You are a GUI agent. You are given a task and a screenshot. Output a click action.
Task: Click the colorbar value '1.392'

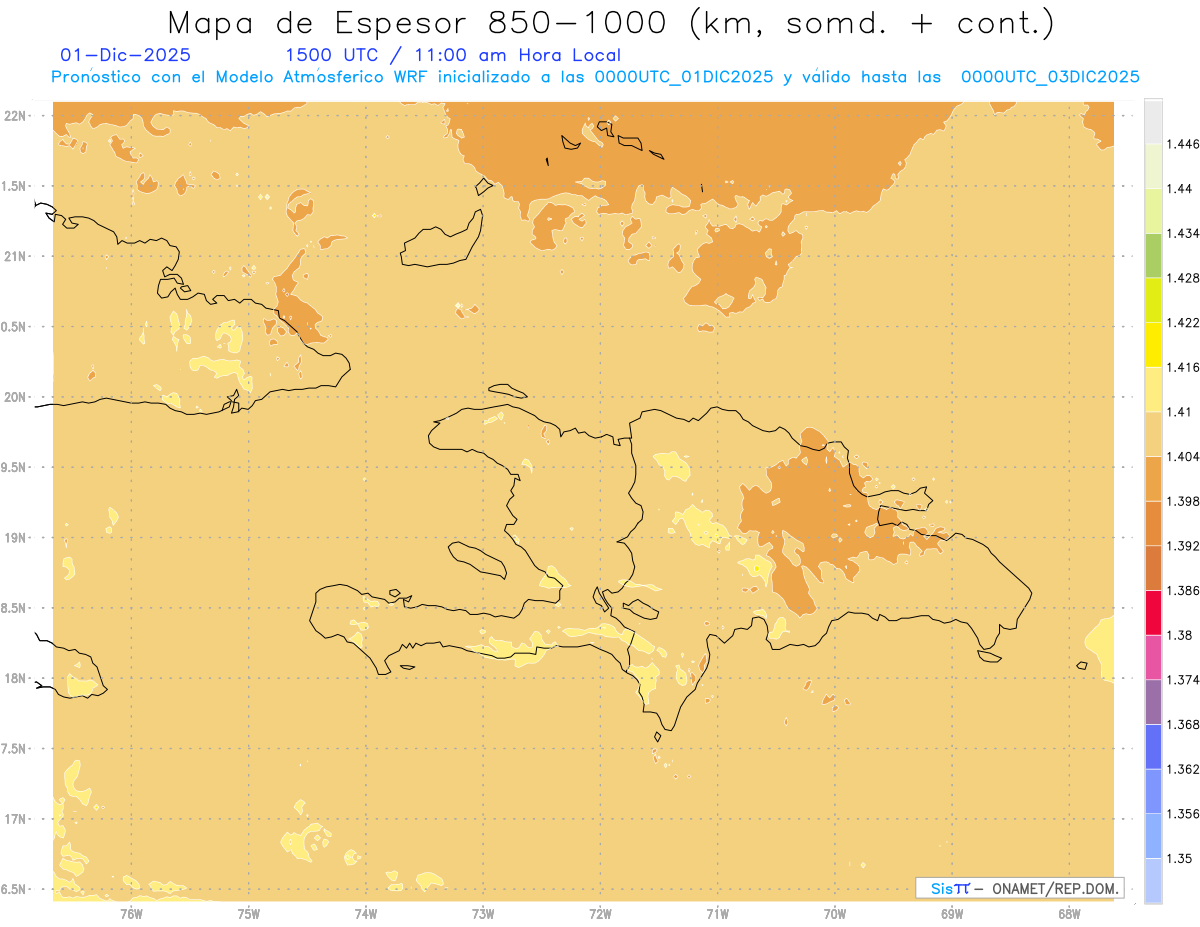pyautogui.click(x=1183, y=546)
